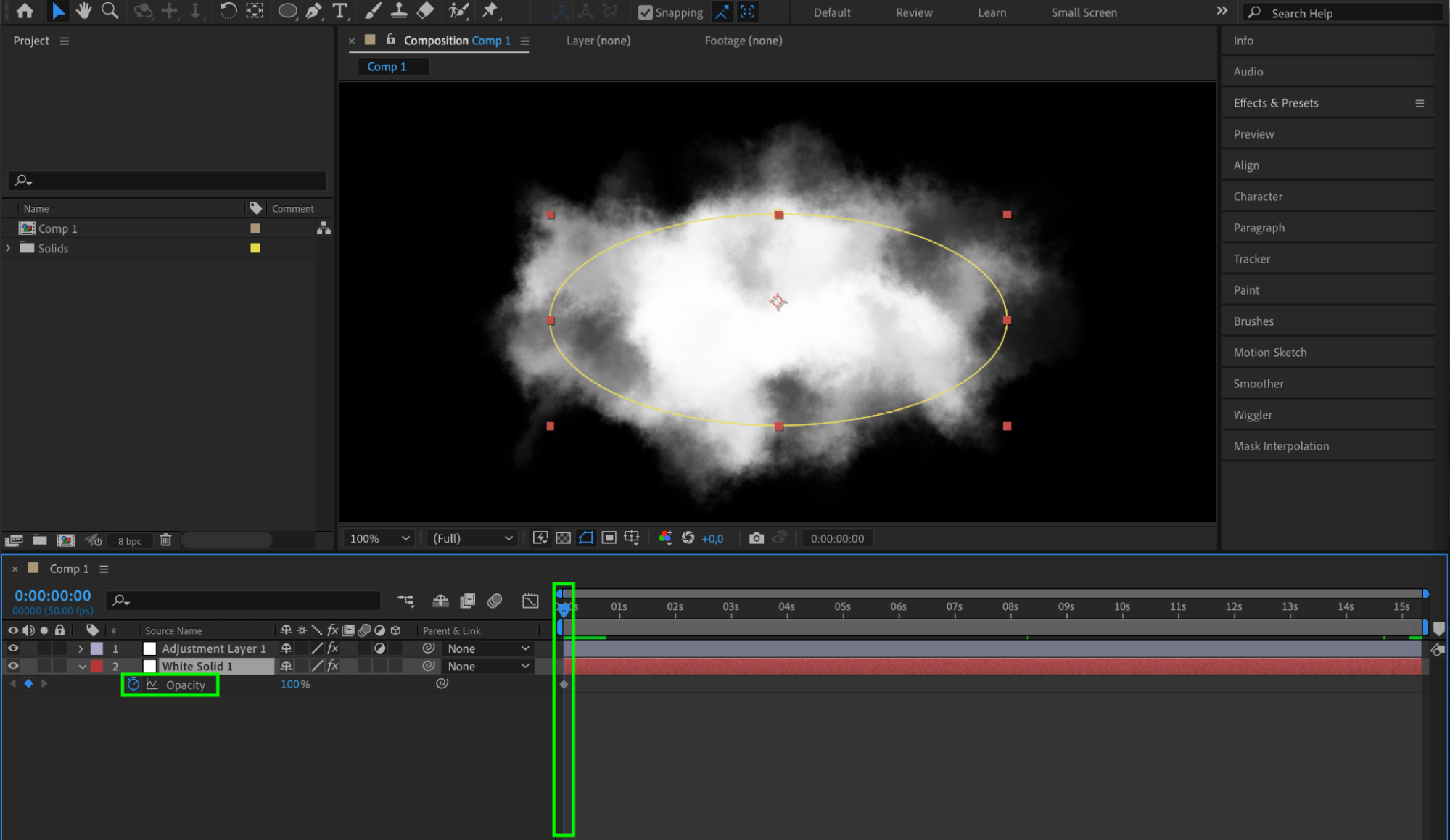Click the 8 bpc color depth button

(x=130, y=540)
